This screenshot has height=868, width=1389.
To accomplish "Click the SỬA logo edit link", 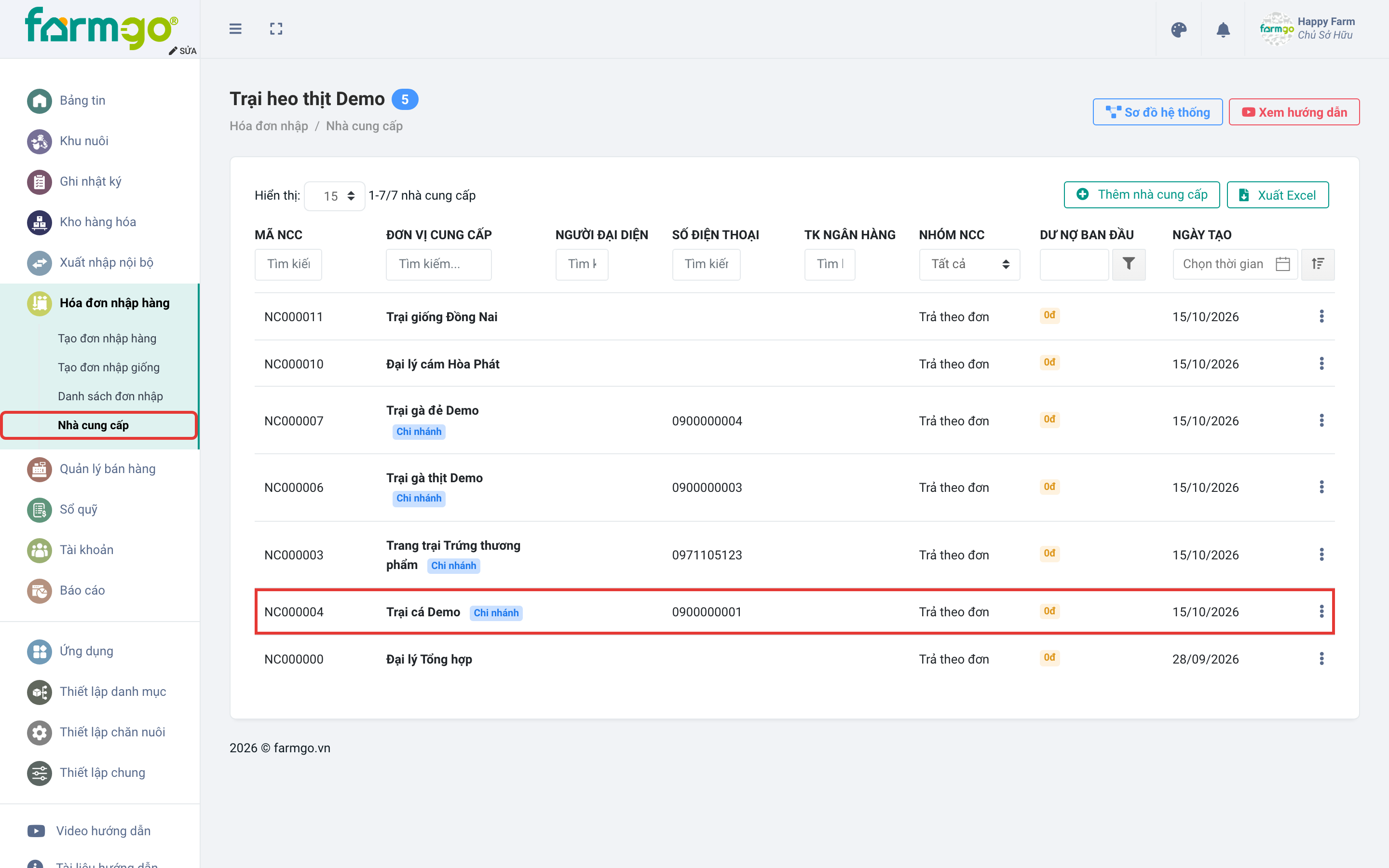I will [x=183, y=51].
